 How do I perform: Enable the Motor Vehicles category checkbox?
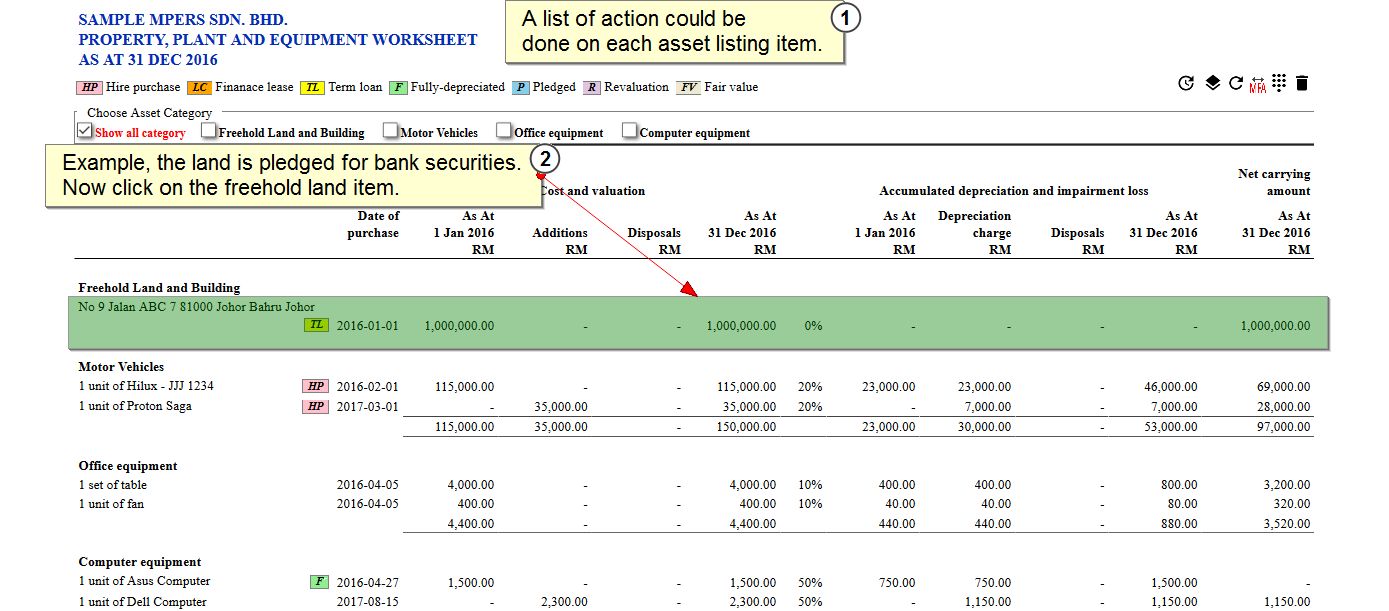click(x=390, y=131)
